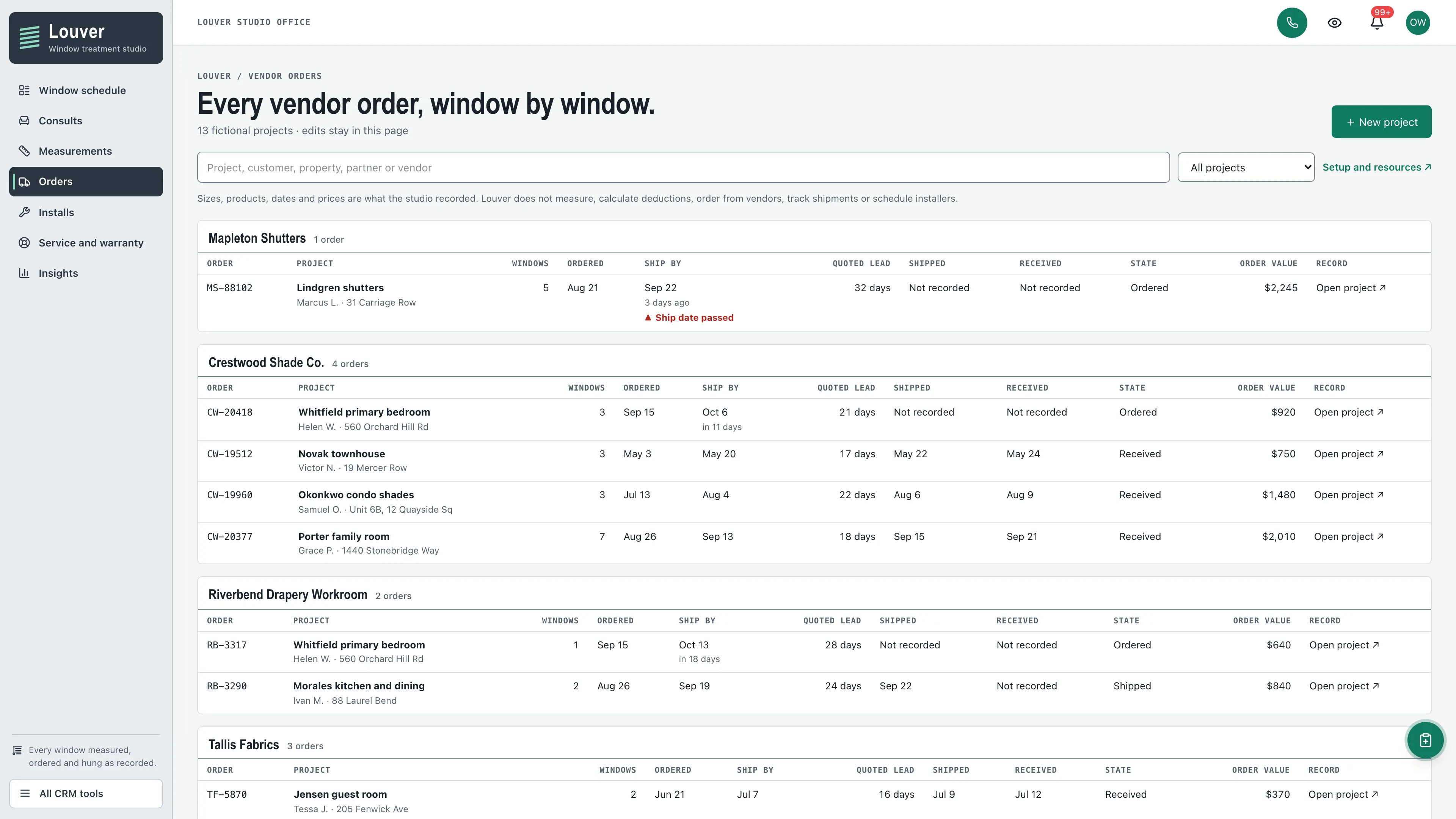
Task: Open Service and warranty
Action: click(86, 243)
